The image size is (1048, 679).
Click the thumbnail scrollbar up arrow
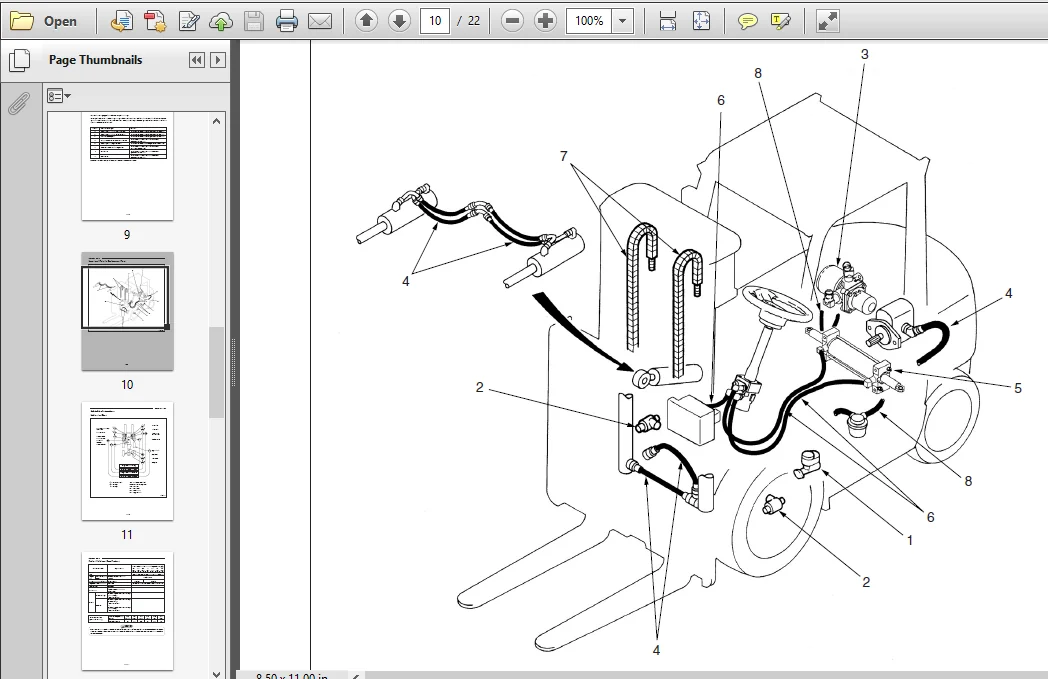(216, 121)
